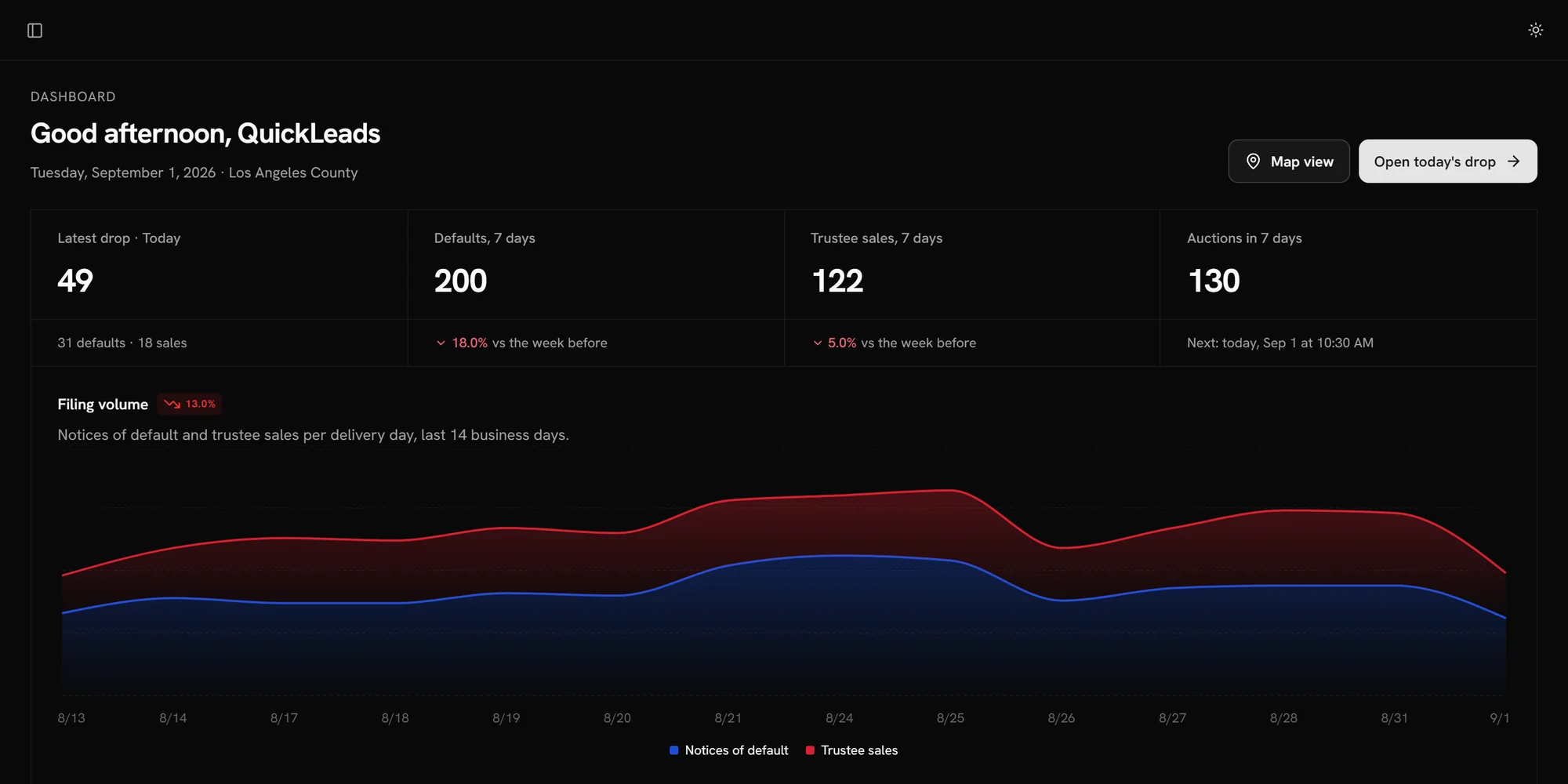The width and height of the screenshot is (1568, 784).
Task: Click the 31 defaults · 18 sales text
Action: click(x=122, y=343)
